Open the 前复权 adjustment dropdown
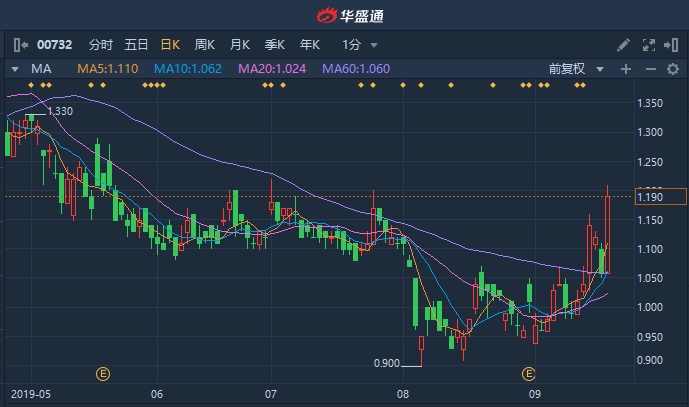 coord(577,69)
